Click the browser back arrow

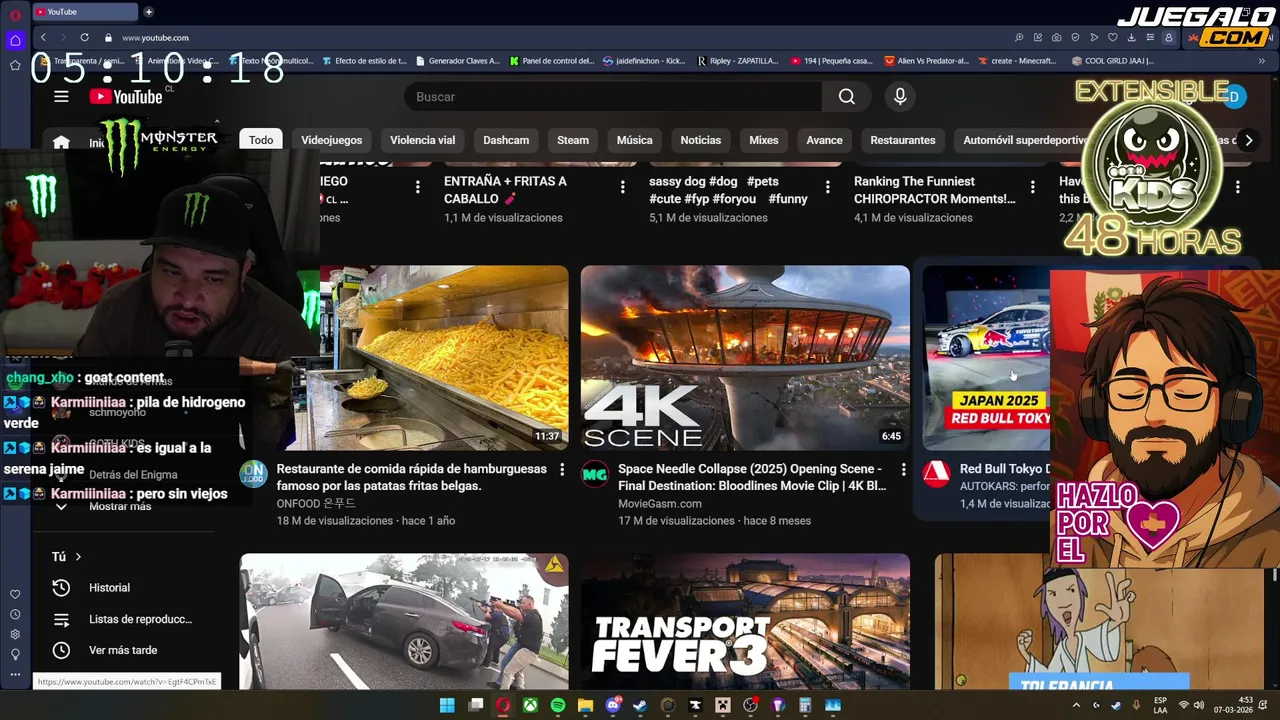43,37
